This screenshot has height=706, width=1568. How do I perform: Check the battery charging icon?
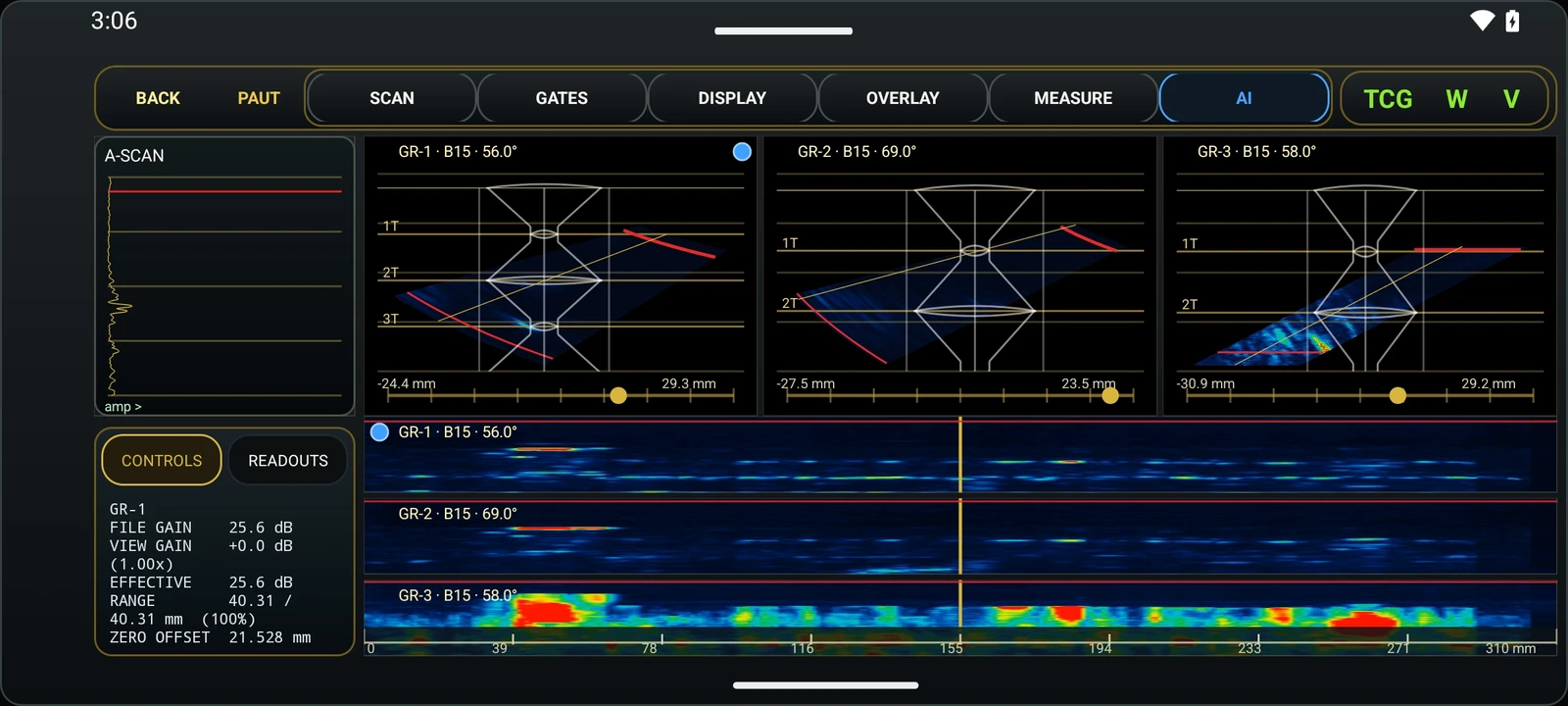tap(1512, 21)
